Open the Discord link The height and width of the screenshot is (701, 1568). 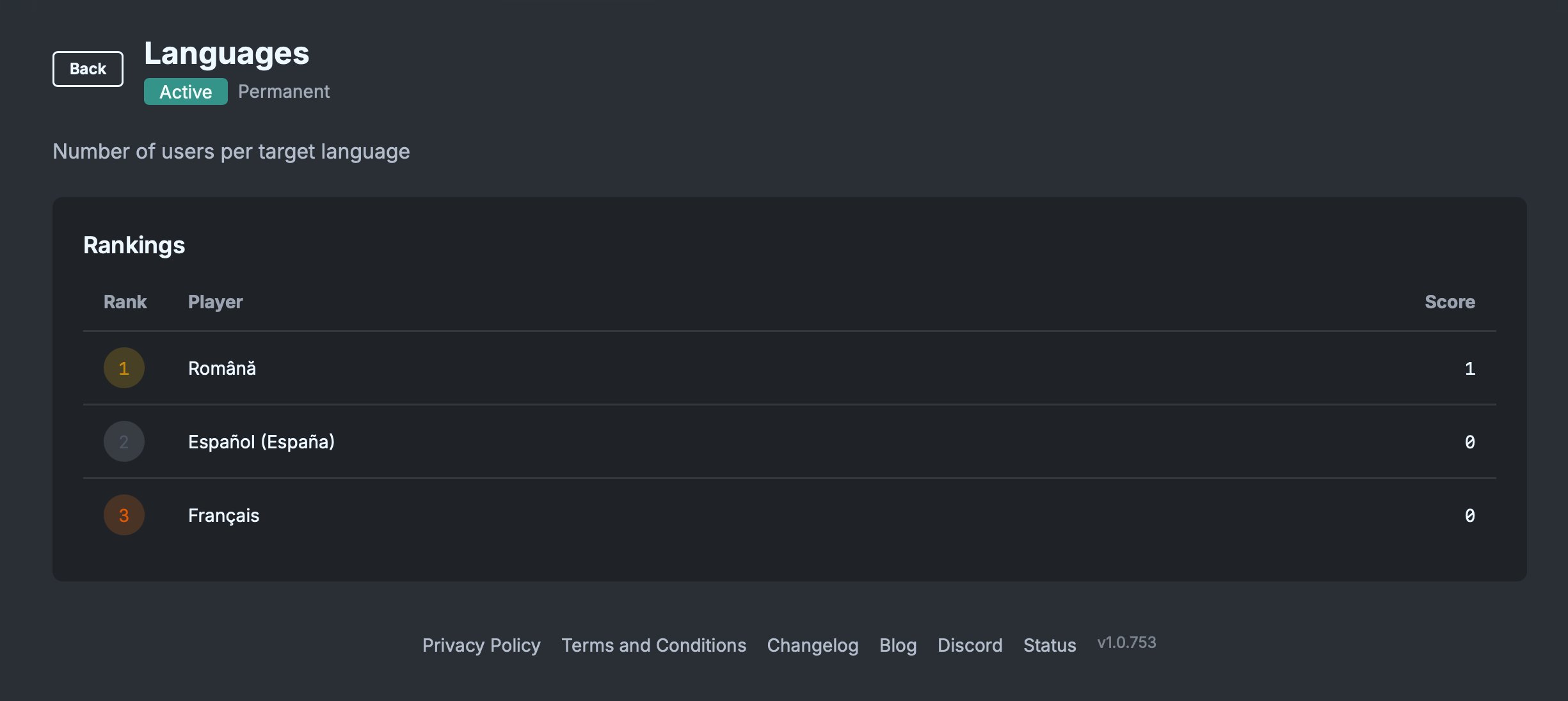[970, 645]
